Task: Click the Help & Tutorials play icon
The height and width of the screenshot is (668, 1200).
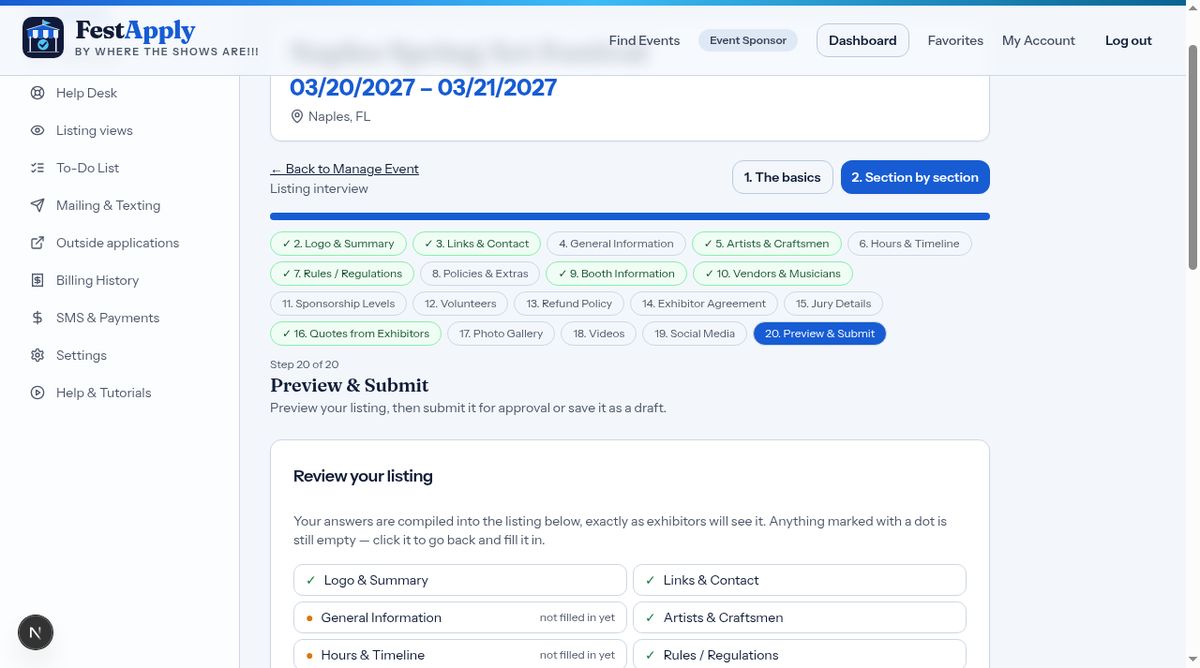Action: pyautogui.click(x=38, y=393)
